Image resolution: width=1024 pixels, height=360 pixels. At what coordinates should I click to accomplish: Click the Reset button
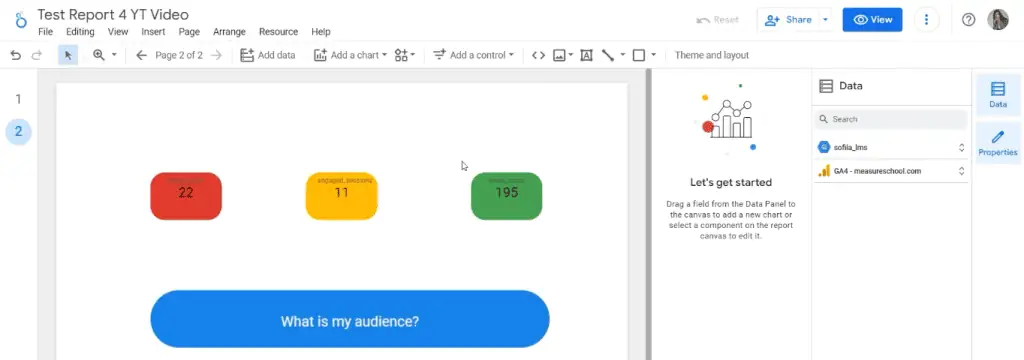[718, 20]
